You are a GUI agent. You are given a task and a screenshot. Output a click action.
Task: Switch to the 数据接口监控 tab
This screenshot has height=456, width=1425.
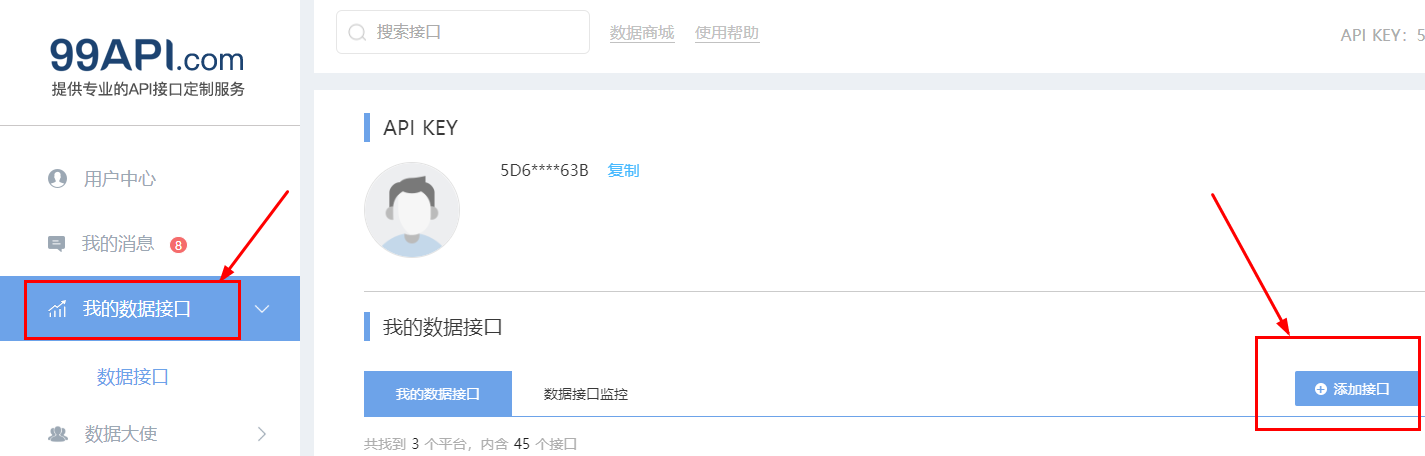point(586,393)
